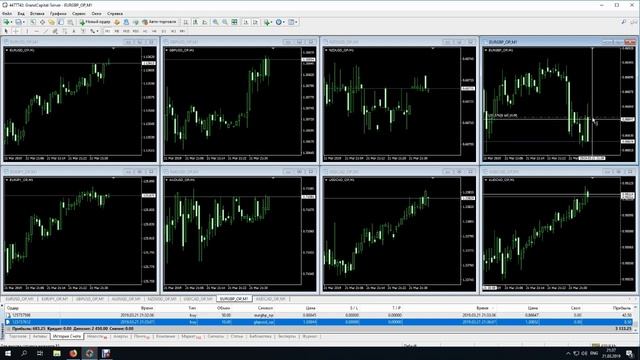Select the Text tool
Screen dimensions: 640x360
point(74,31)
